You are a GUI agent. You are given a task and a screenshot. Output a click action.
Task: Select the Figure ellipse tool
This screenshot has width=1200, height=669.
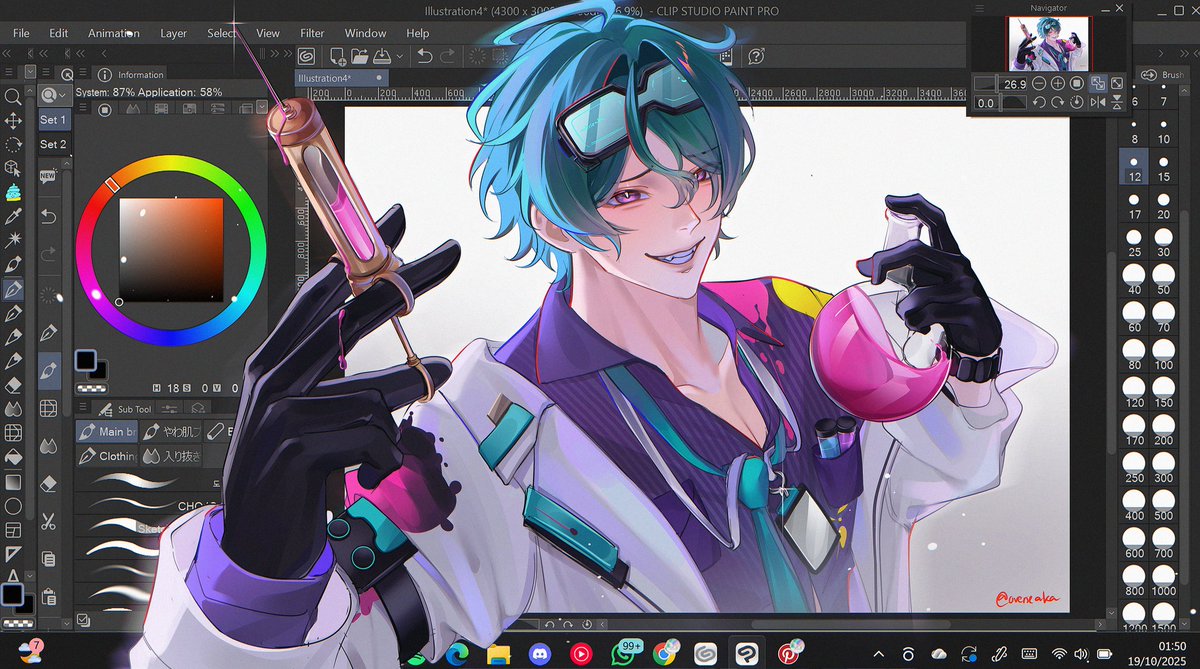tap(13, 505)
